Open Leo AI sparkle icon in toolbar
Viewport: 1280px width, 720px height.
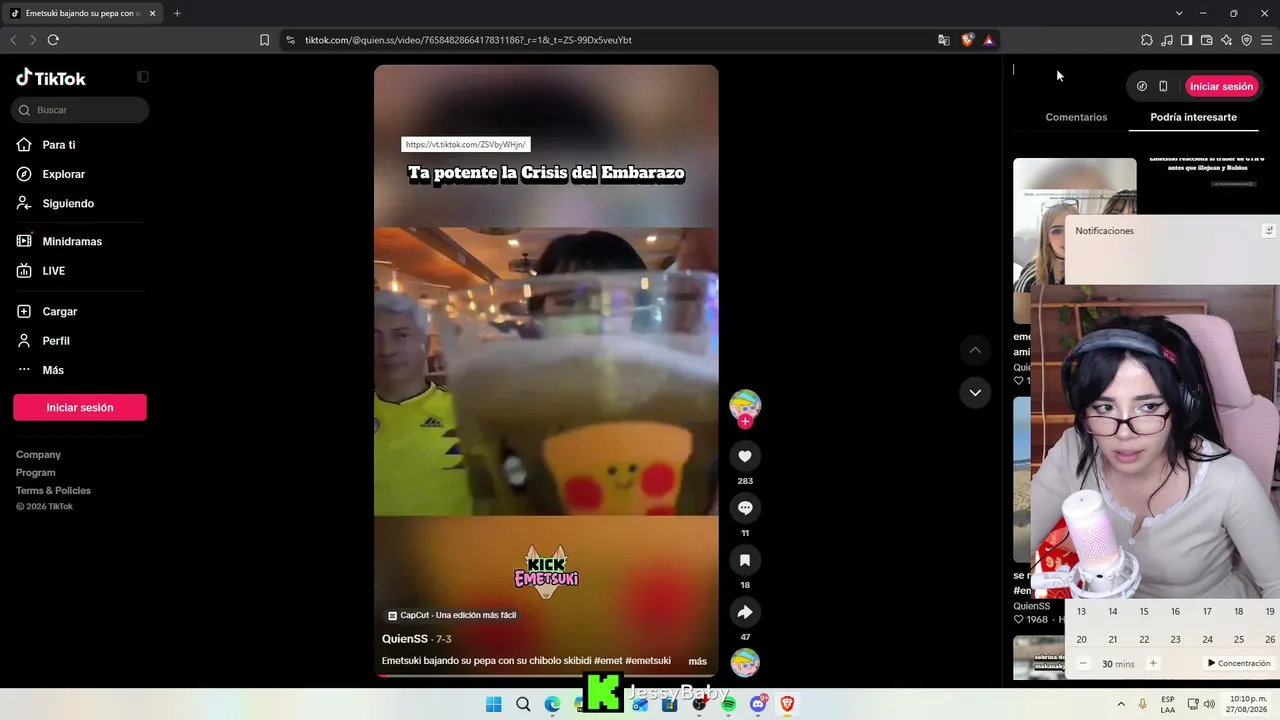(x=1226, y=40)
